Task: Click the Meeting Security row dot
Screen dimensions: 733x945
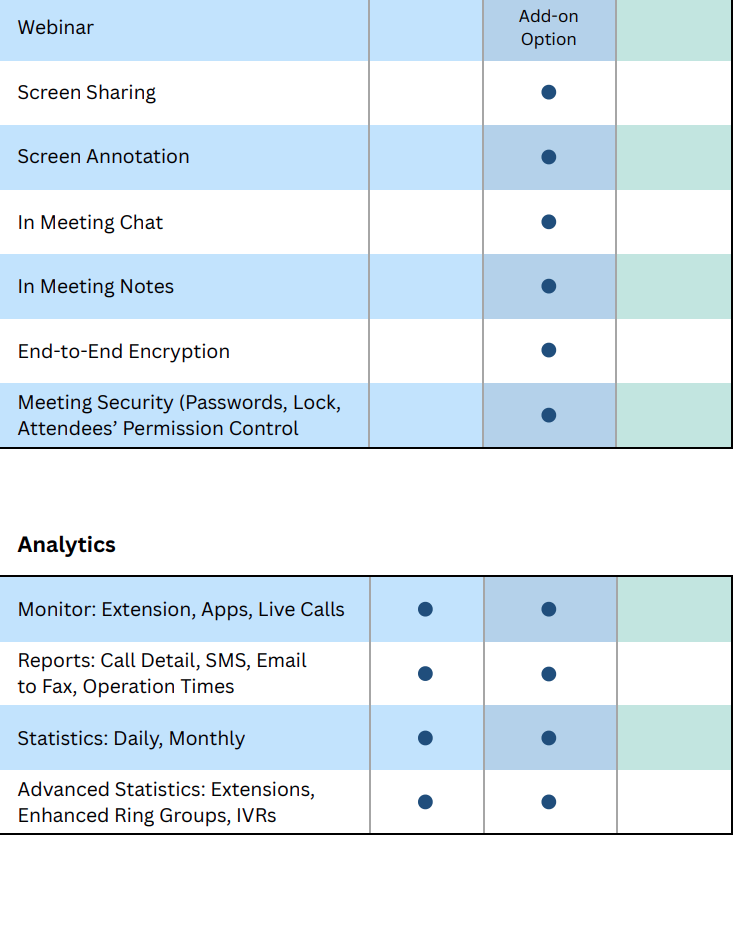Action: 548,415
